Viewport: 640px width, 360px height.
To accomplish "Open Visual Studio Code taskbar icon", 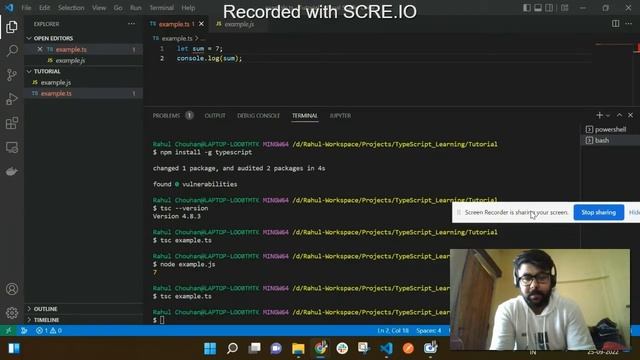I will pos(386,348).
